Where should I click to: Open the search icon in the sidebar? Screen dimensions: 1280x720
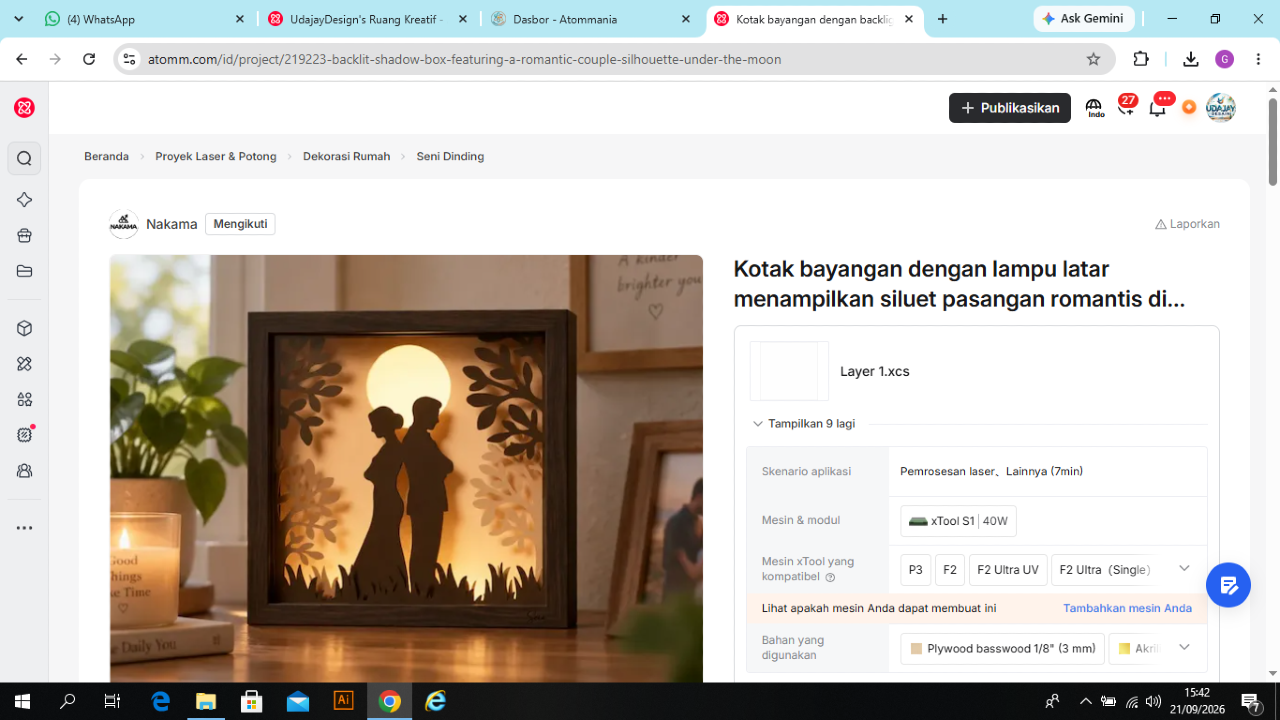(25, 158)
